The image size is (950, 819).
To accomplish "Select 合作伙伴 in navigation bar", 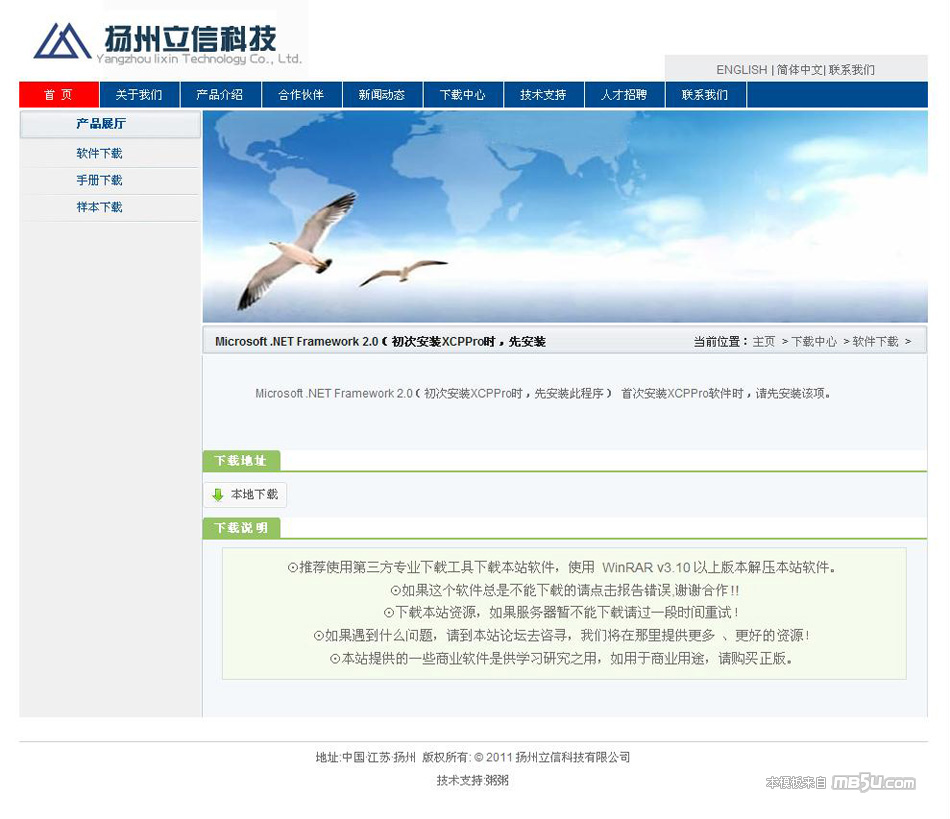I will tap(301, 95).
